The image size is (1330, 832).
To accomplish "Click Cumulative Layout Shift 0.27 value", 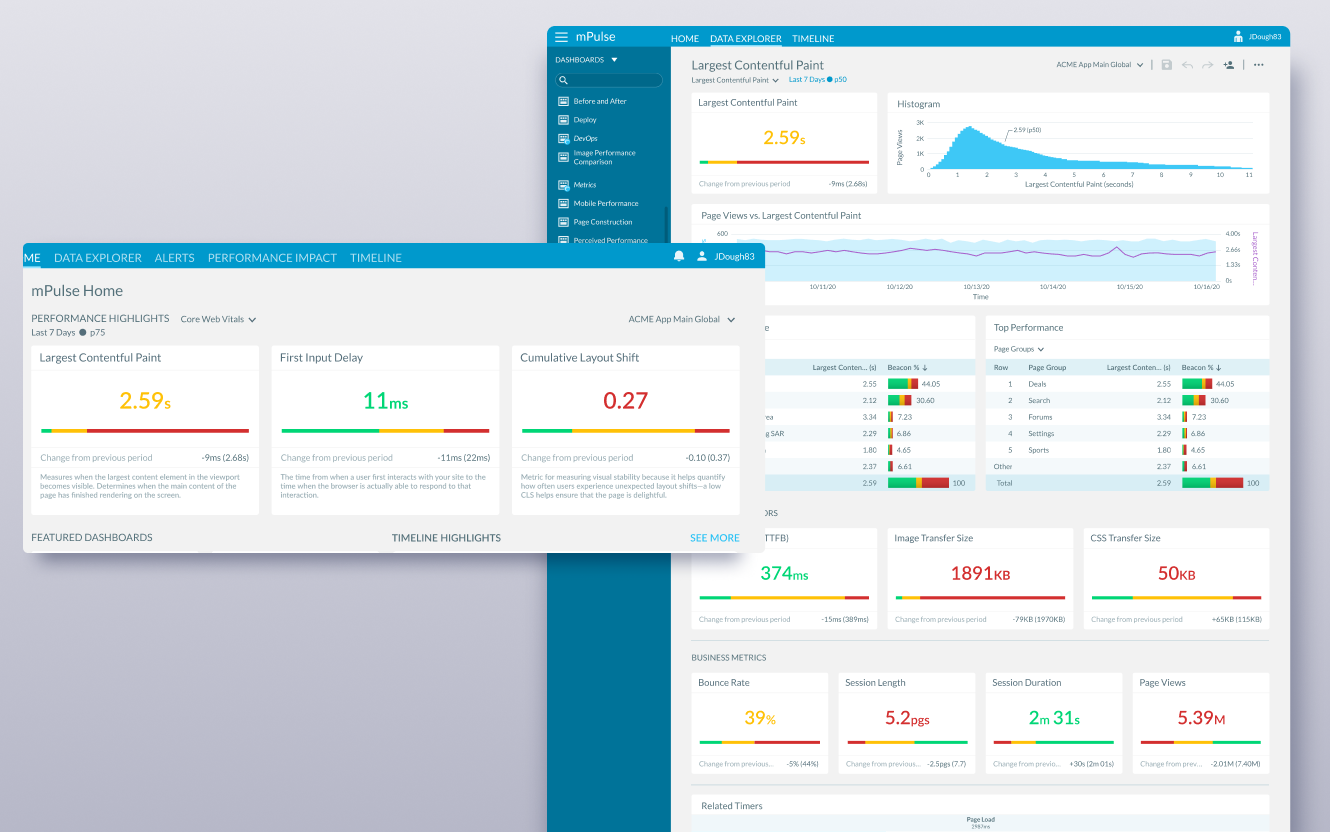I will pos(626,401).
